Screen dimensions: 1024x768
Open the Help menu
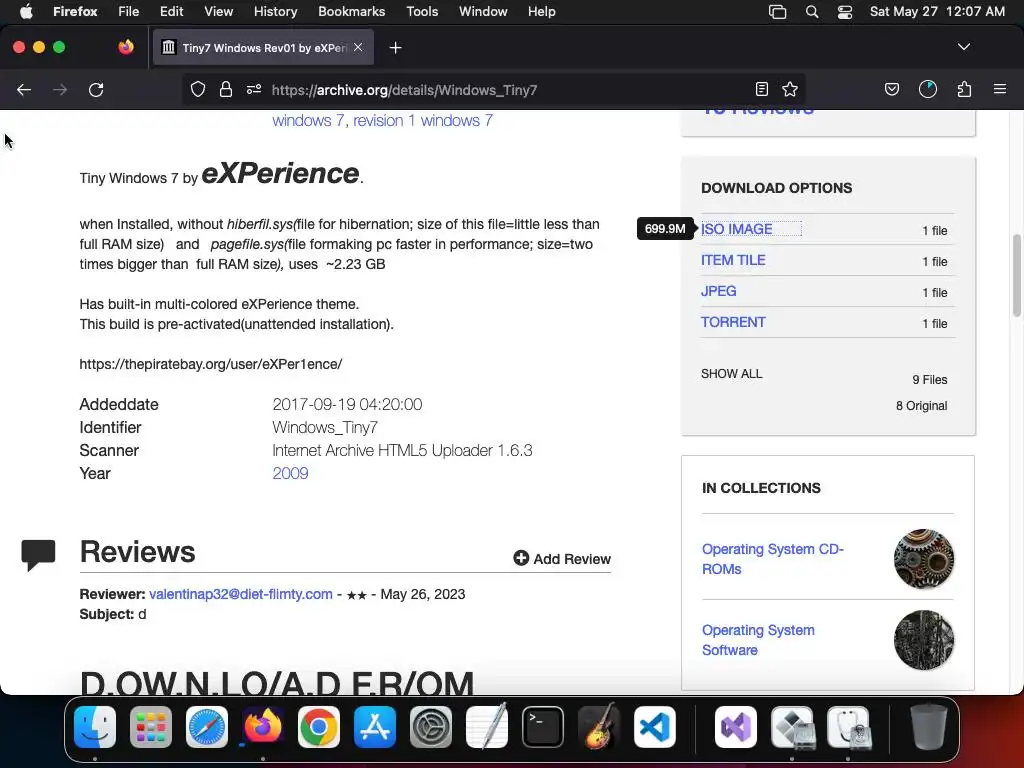[x=541, y=12]
